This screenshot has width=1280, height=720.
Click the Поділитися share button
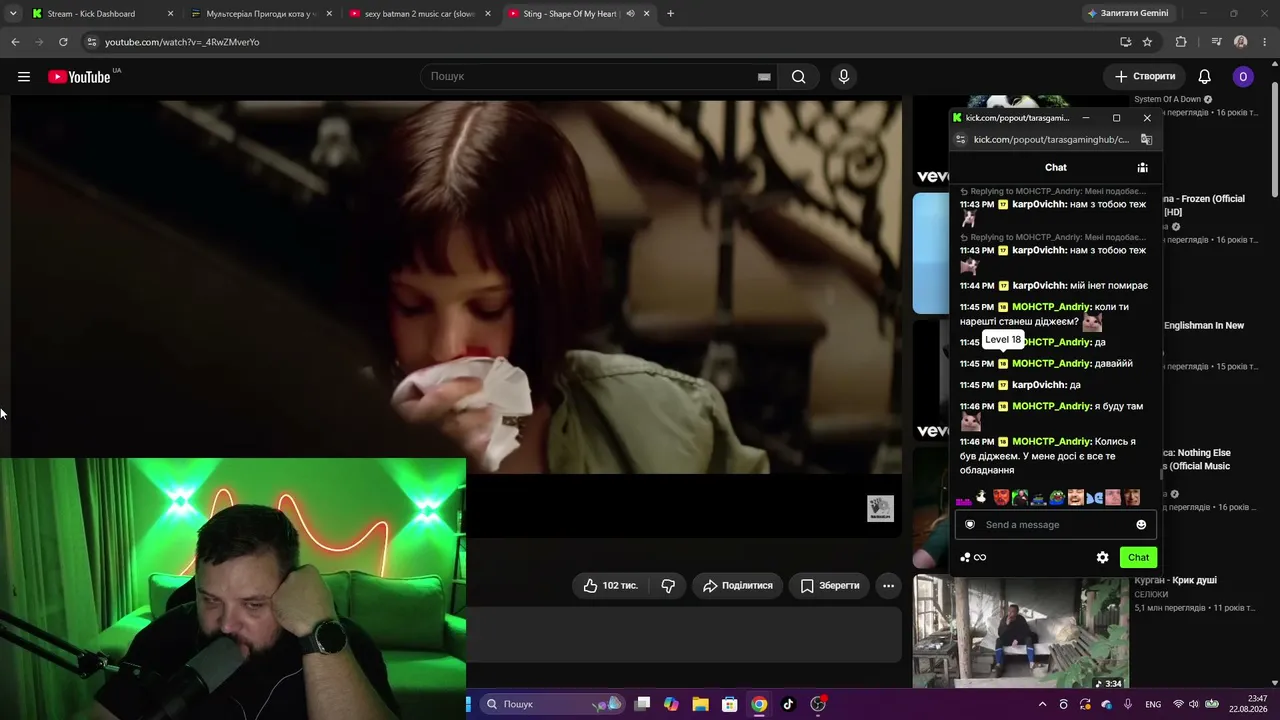pos(738,586)
